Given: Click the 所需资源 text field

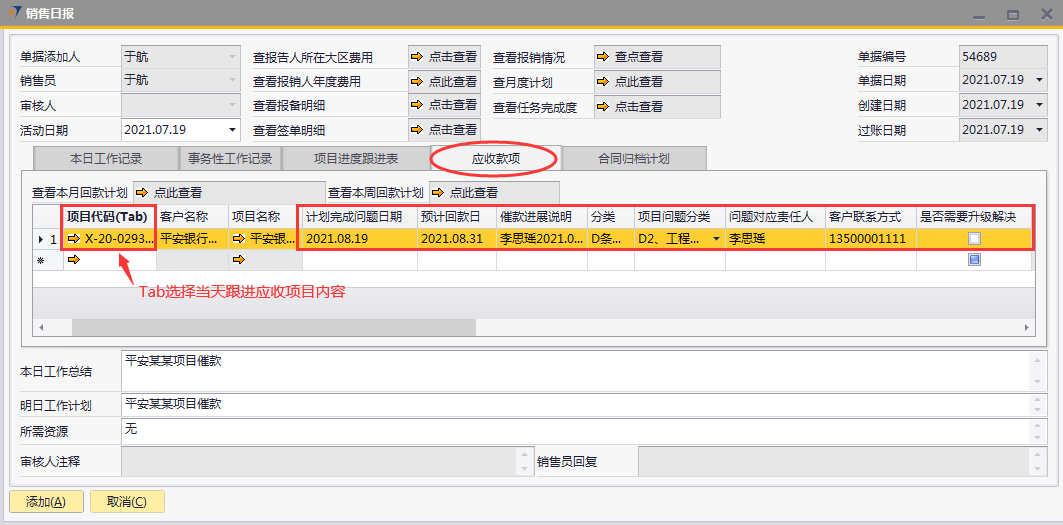Looking at the screenshot, I should click(x=575, y=431).
